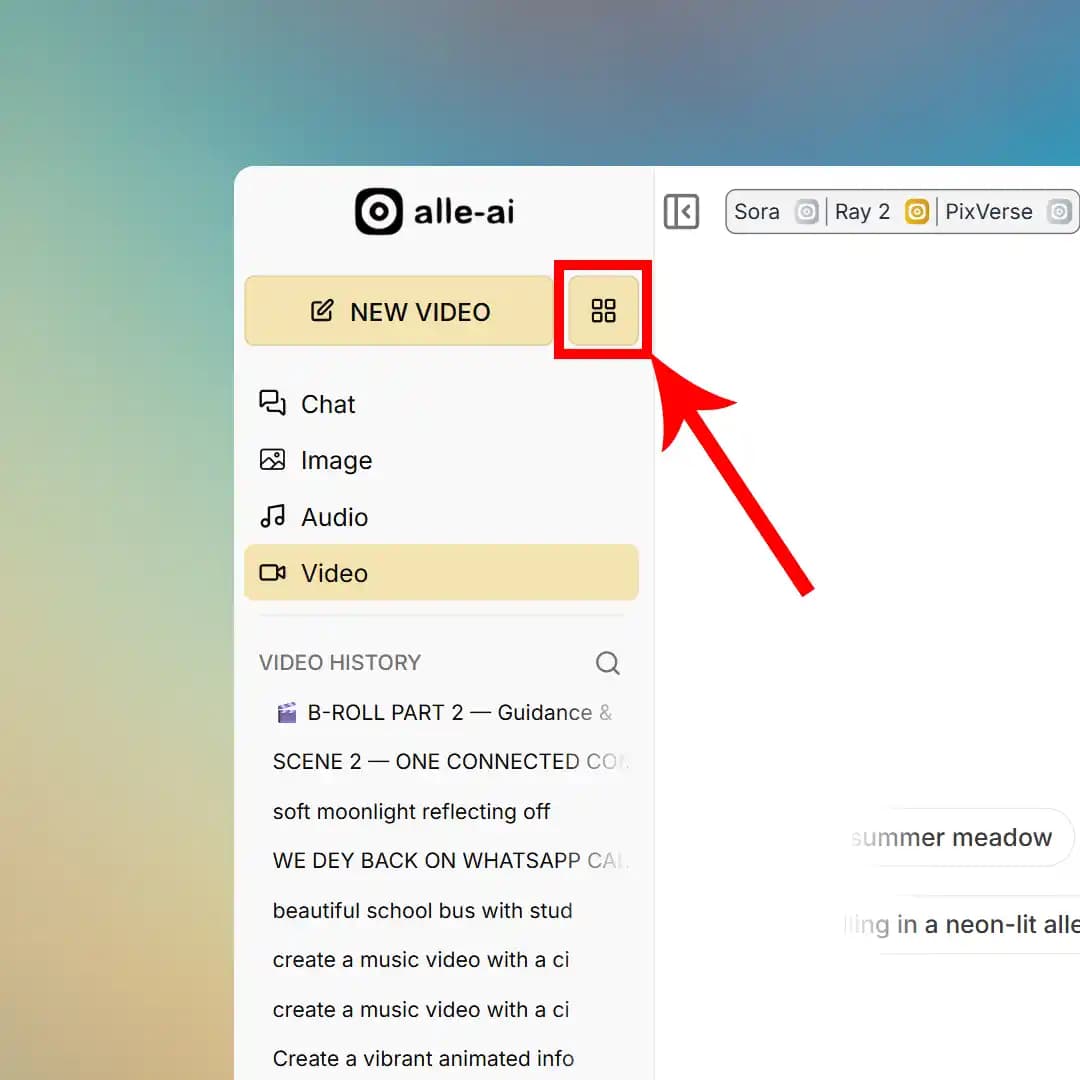
Task: Open soft moonlight reflecting off history item
Action: 411,812
